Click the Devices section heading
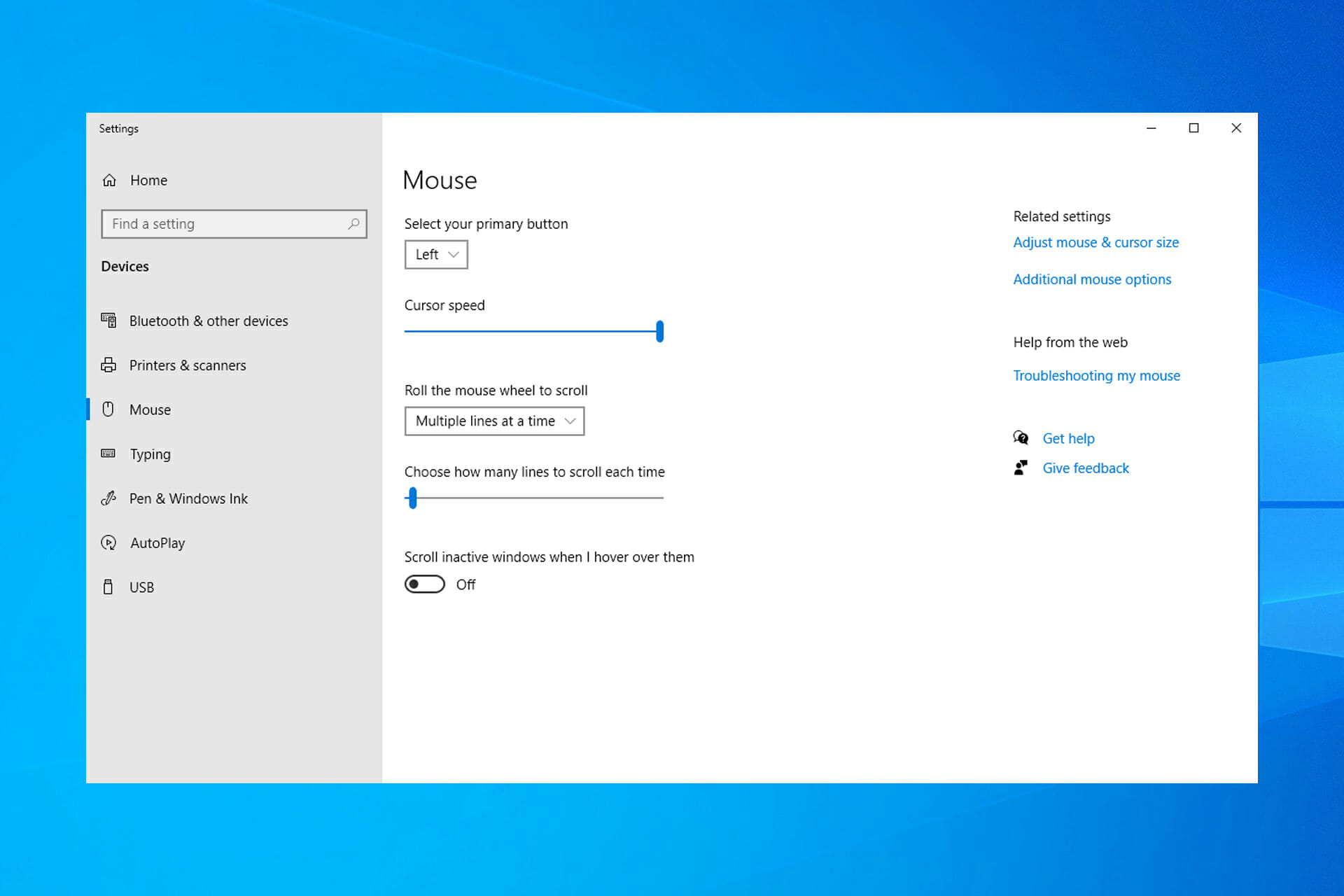The width and height of the screenshot is (1344, 896). point(125,266)
